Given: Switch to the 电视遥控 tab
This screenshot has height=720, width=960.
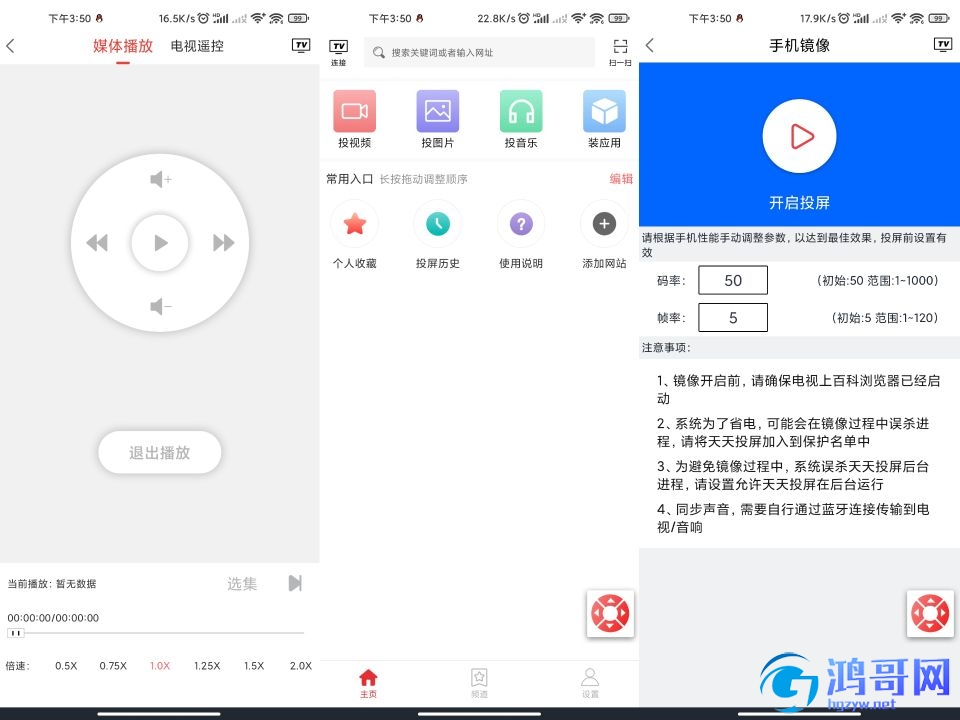Looking at the screenshot, I should point(197,46).
